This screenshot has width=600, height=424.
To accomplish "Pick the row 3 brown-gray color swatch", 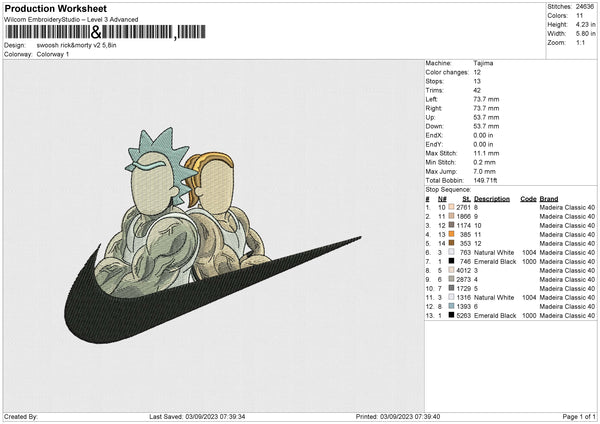I will coord(452,225).
